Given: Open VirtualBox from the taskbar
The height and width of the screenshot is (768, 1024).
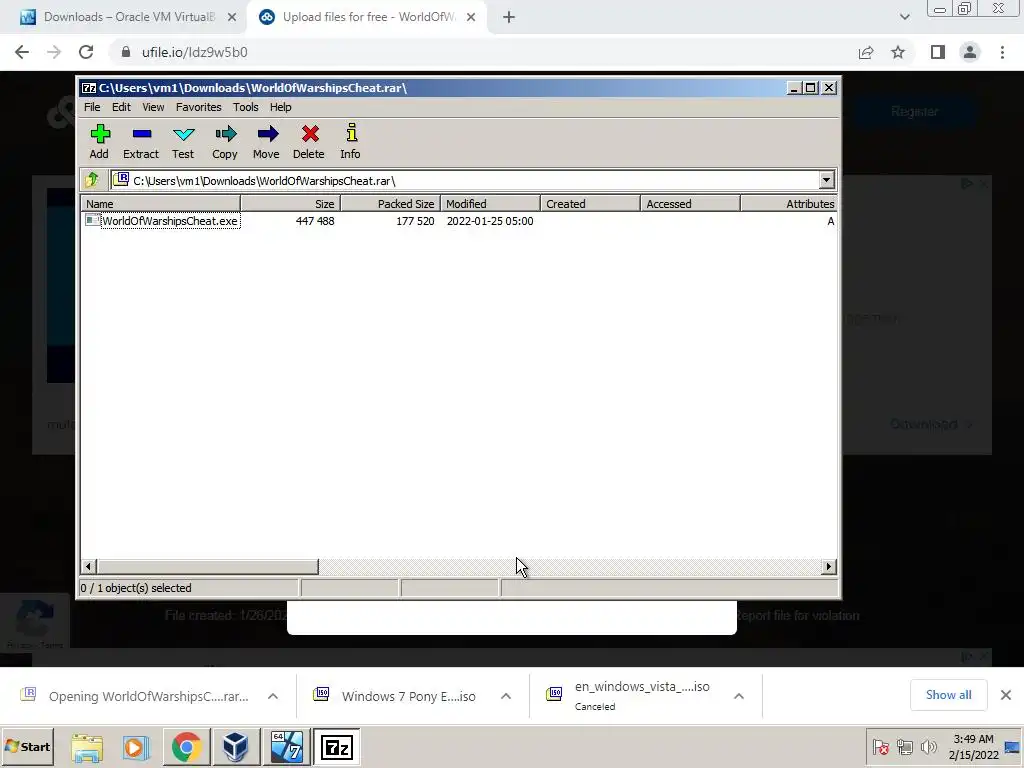Looking at the screenshot, I should [x=235, y=747].
